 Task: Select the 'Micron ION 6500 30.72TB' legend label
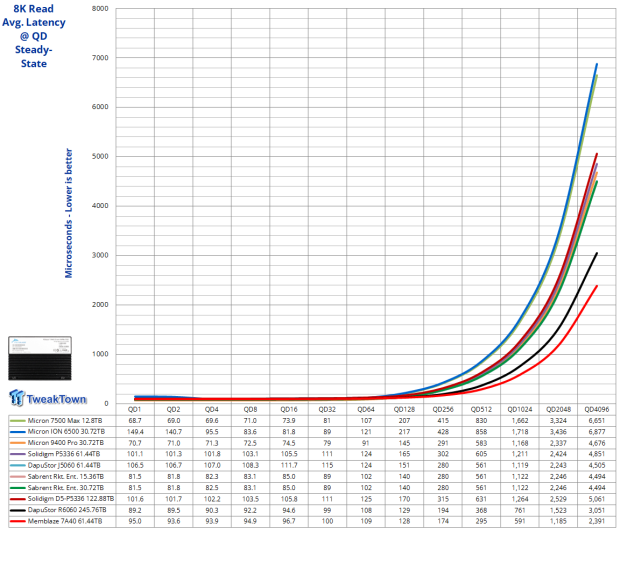[x=66, y=432]
